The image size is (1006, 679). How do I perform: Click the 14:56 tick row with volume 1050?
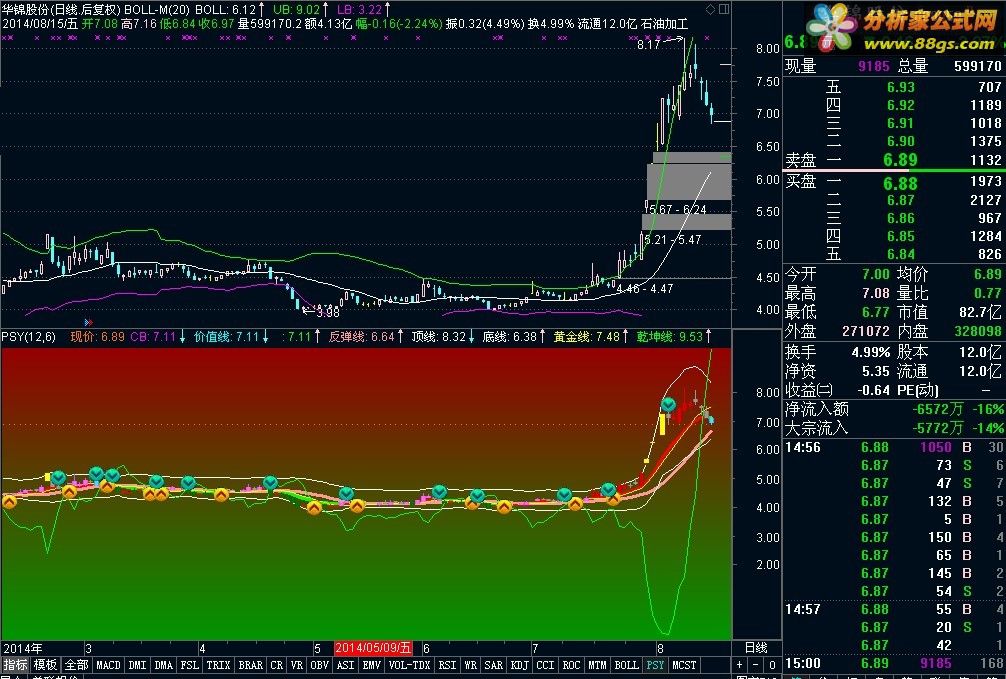(x=894, y=447)
